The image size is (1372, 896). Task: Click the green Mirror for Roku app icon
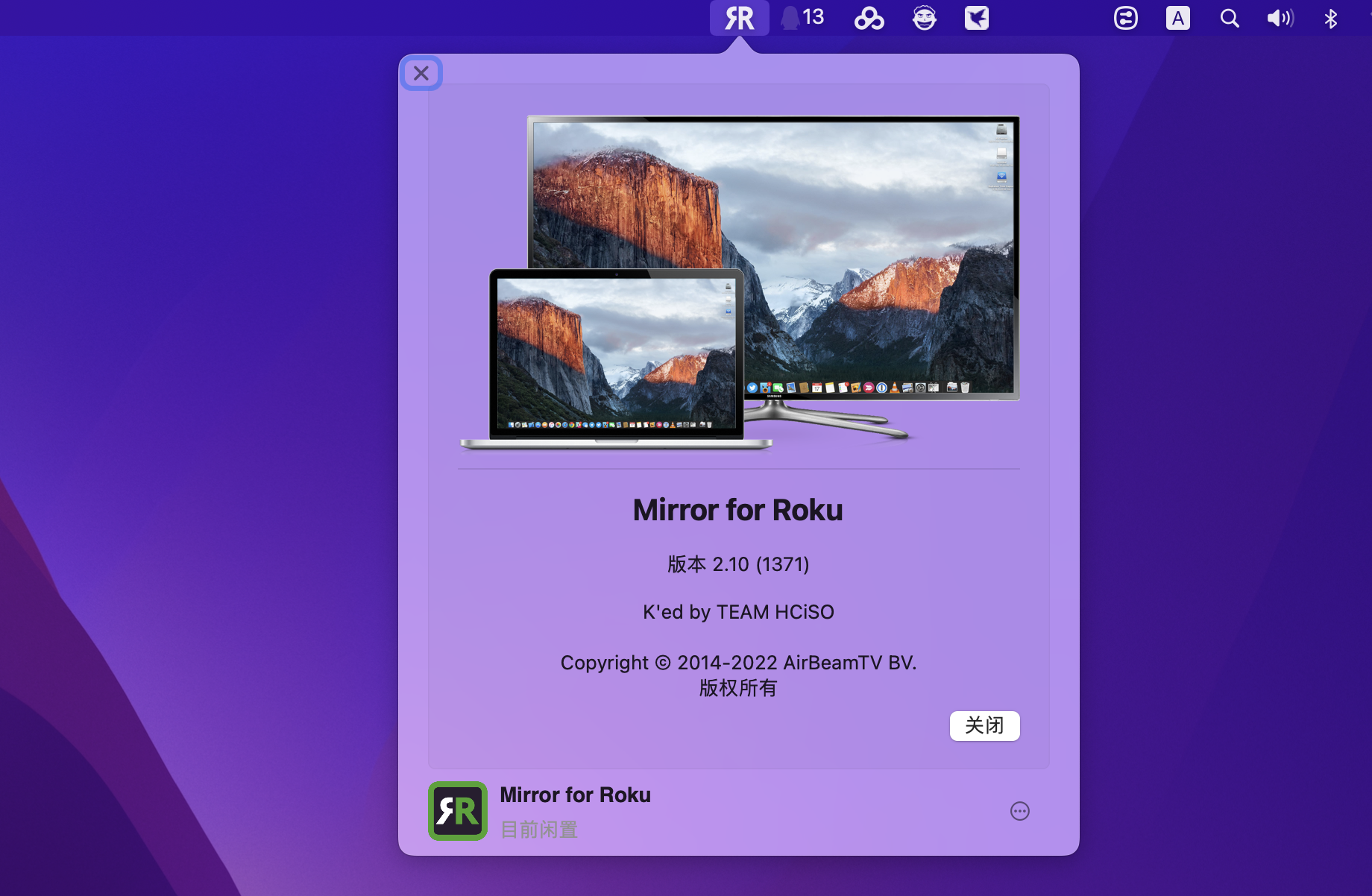[458, 811]
